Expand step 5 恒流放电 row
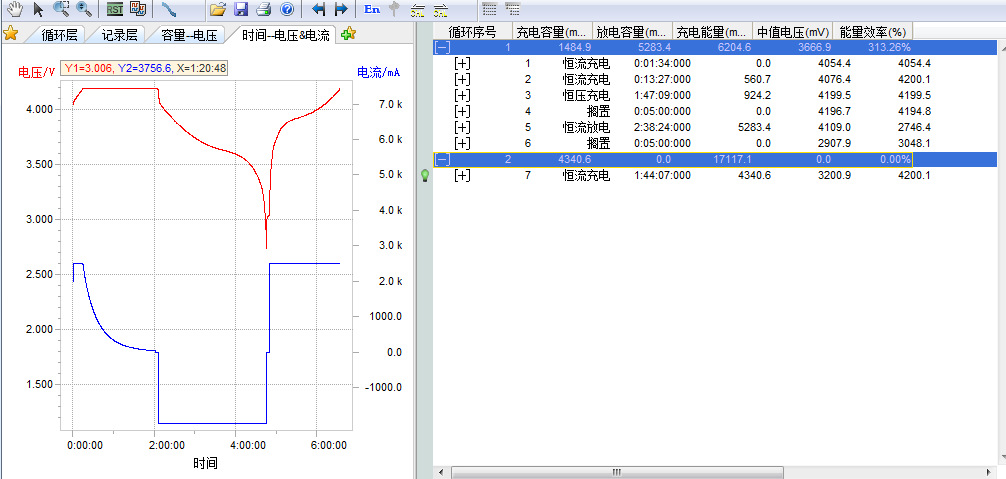The height and width of the screenshot is (479, 1006). point(462,127)
